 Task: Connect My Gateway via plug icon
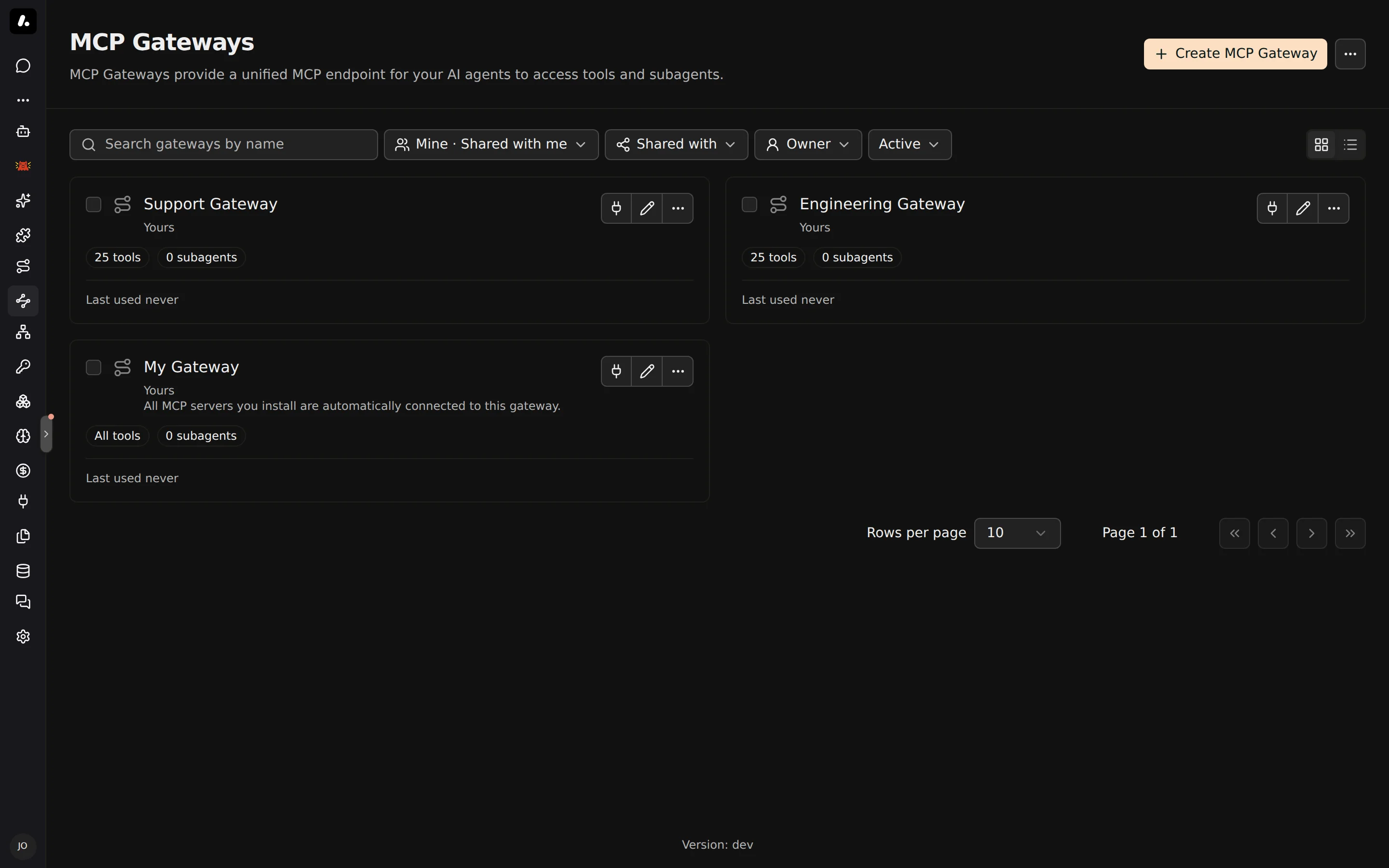click(616, 371)
